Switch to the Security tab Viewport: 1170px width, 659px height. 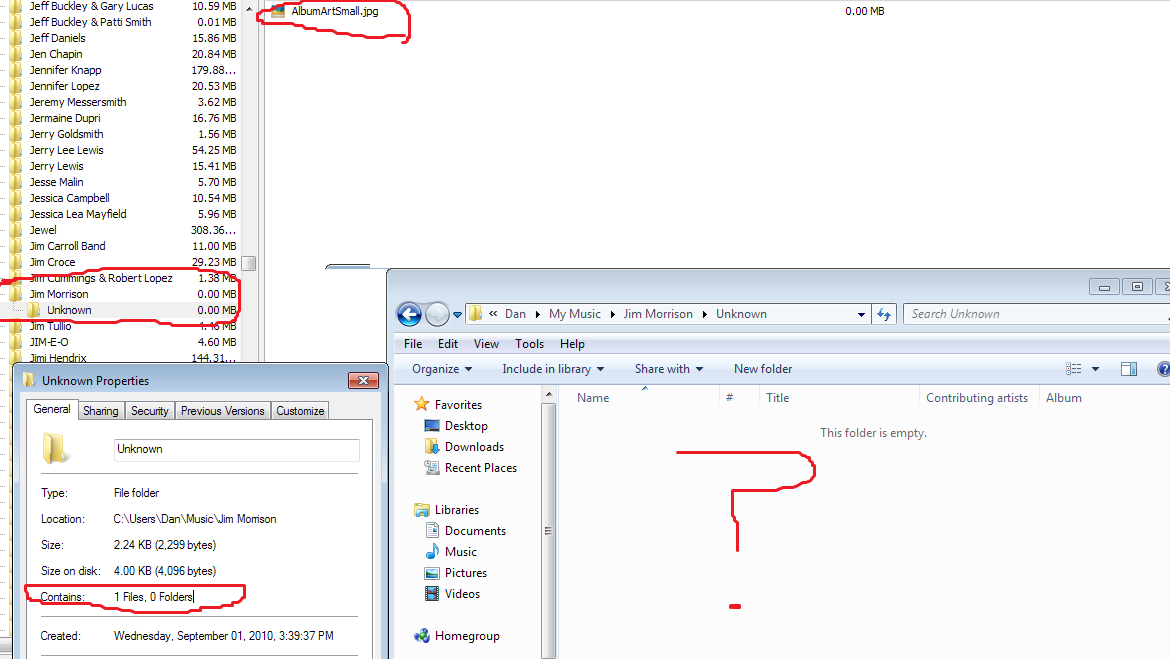pos(149,410)
